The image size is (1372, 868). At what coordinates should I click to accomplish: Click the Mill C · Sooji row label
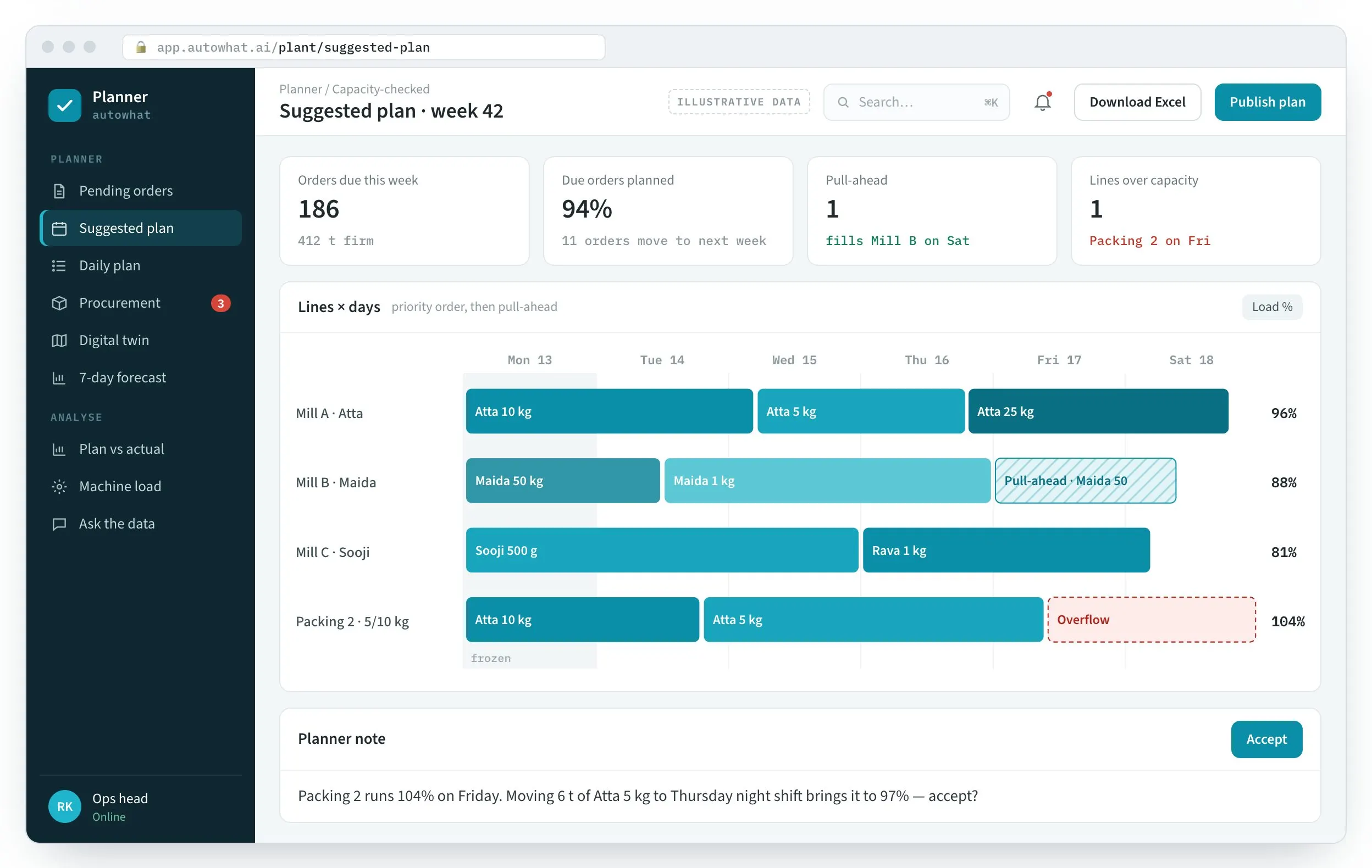click(332, 552)
